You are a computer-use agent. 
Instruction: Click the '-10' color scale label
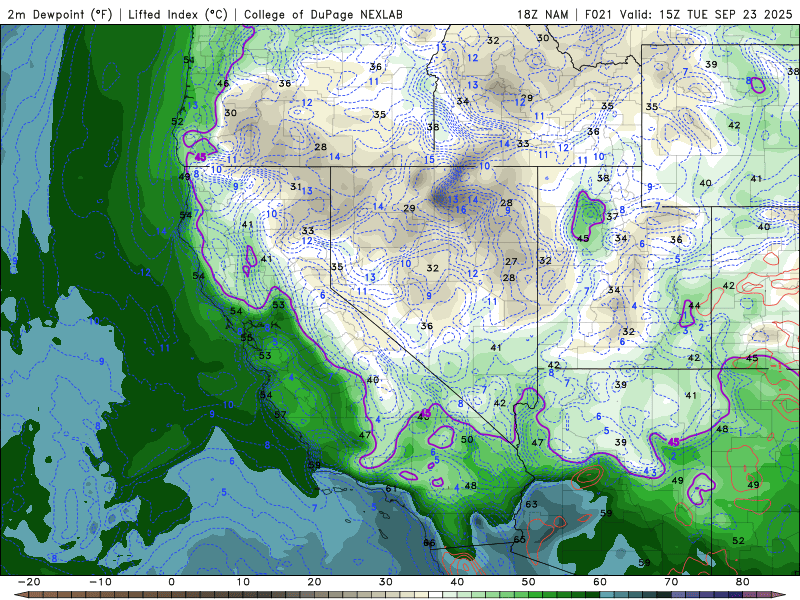point(100,582)
